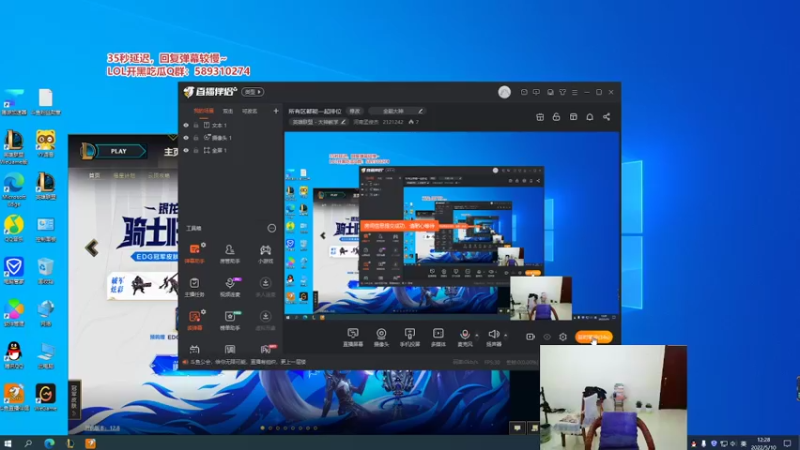Click the webcam overlay in preview area
Screen dimensions: 800x450
[x=541, y=298]
